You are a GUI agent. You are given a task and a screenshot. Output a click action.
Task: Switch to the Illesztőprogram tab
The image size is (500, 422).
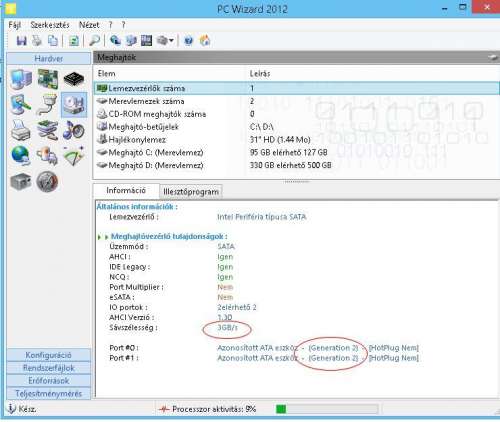click(x=191, y=192)
